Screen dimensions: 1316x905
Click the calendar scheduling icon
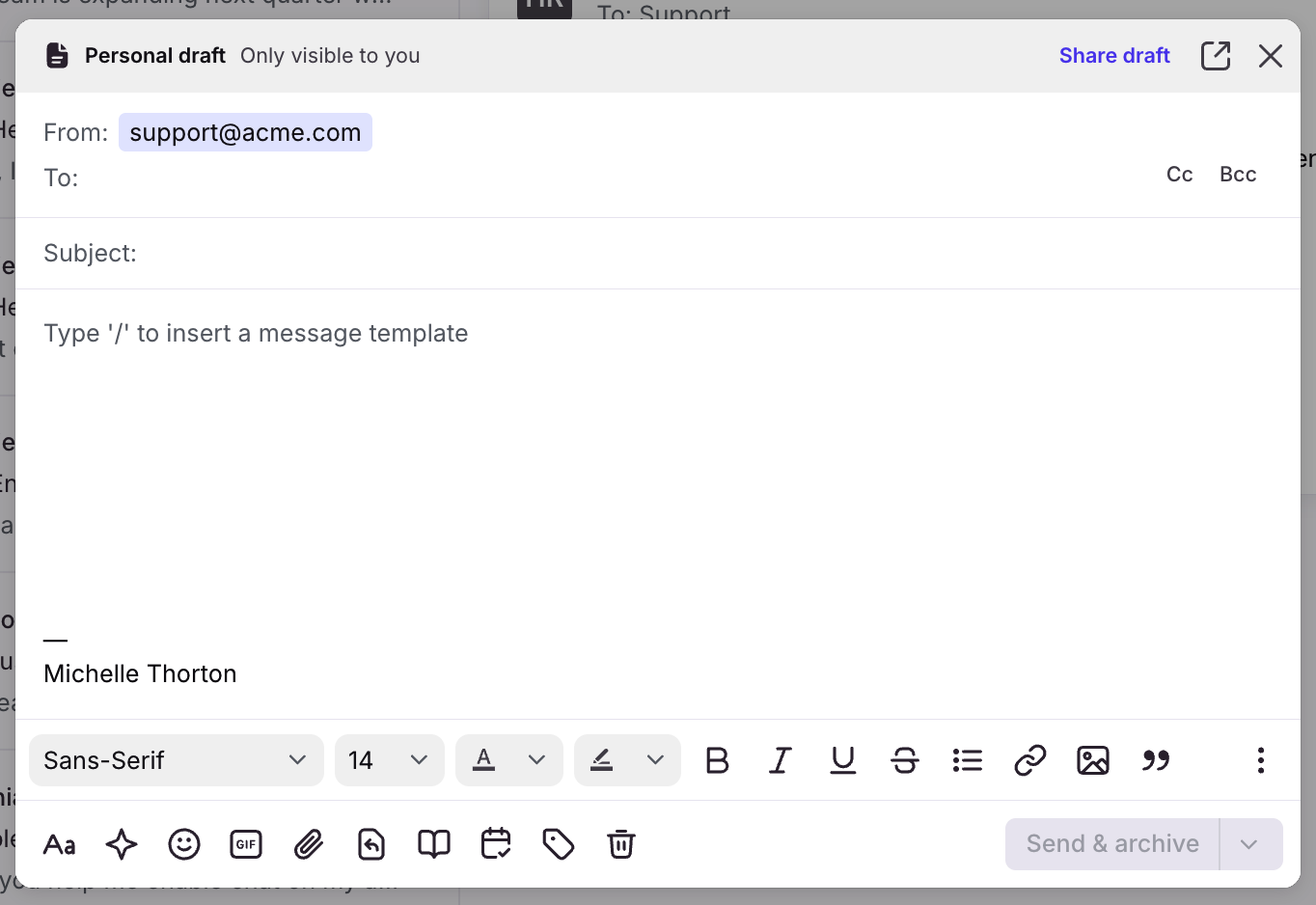click(496, 844)
